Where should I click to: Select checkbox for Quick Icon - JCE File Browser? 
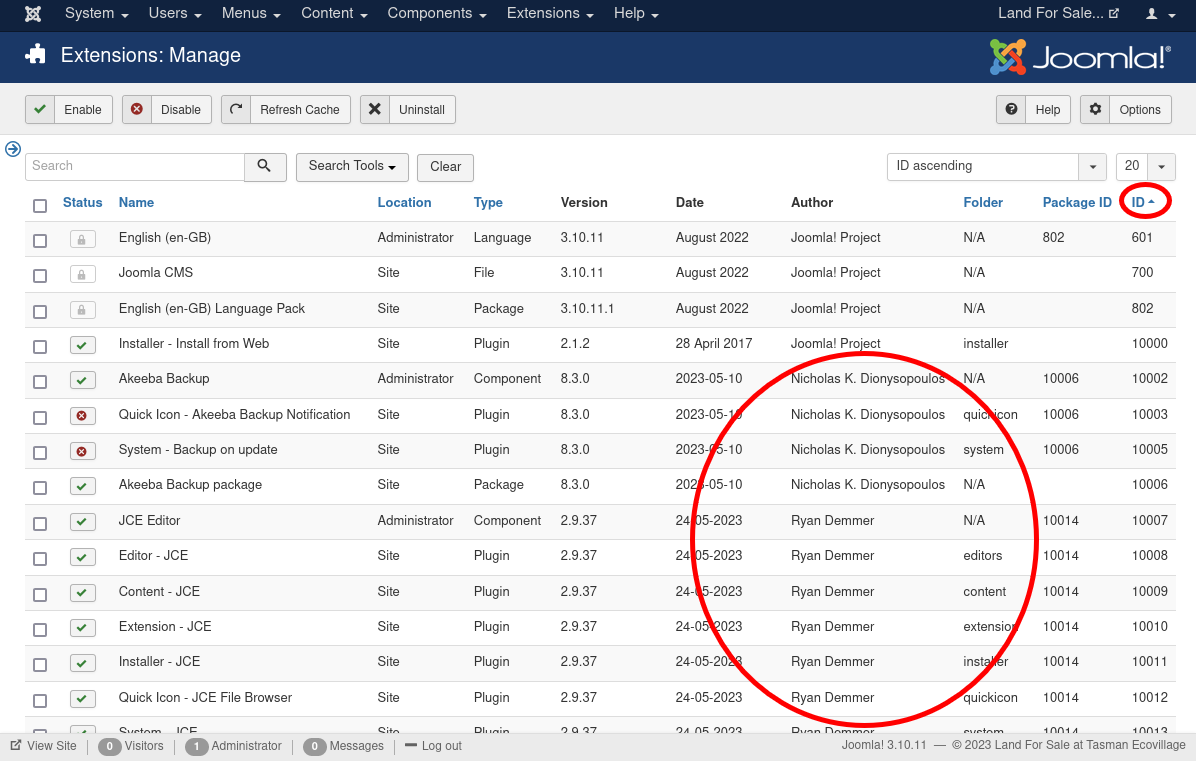point(40,701)
